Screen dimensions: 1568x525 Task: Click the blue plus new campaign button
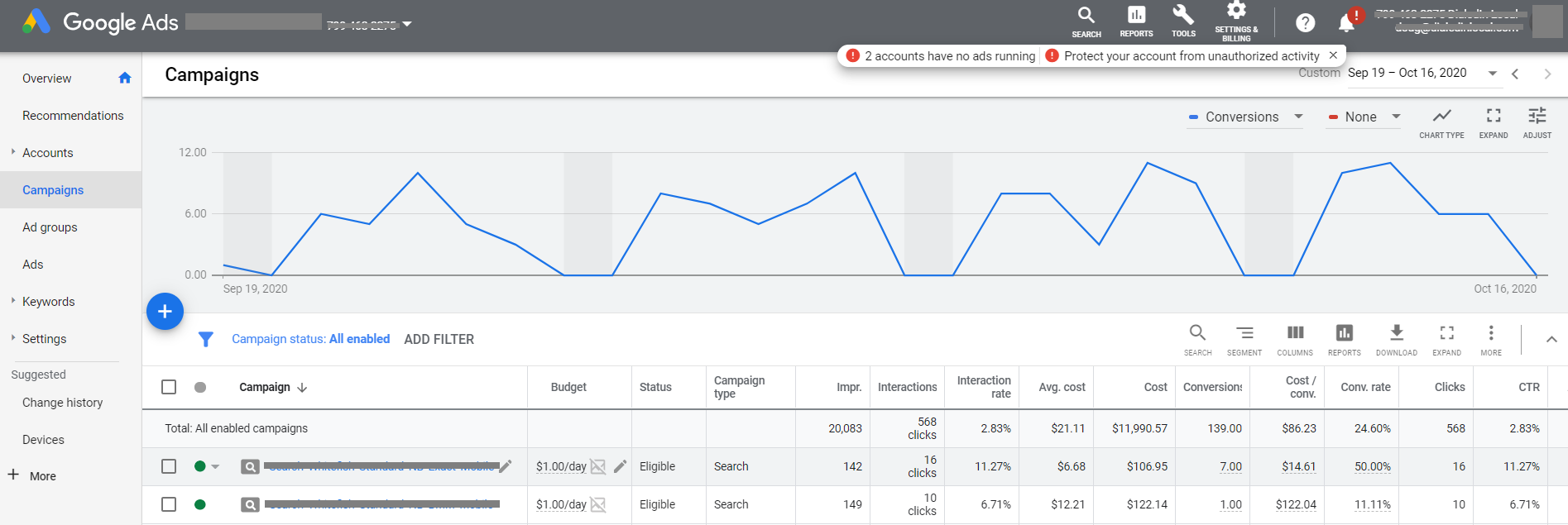point(165,312)
